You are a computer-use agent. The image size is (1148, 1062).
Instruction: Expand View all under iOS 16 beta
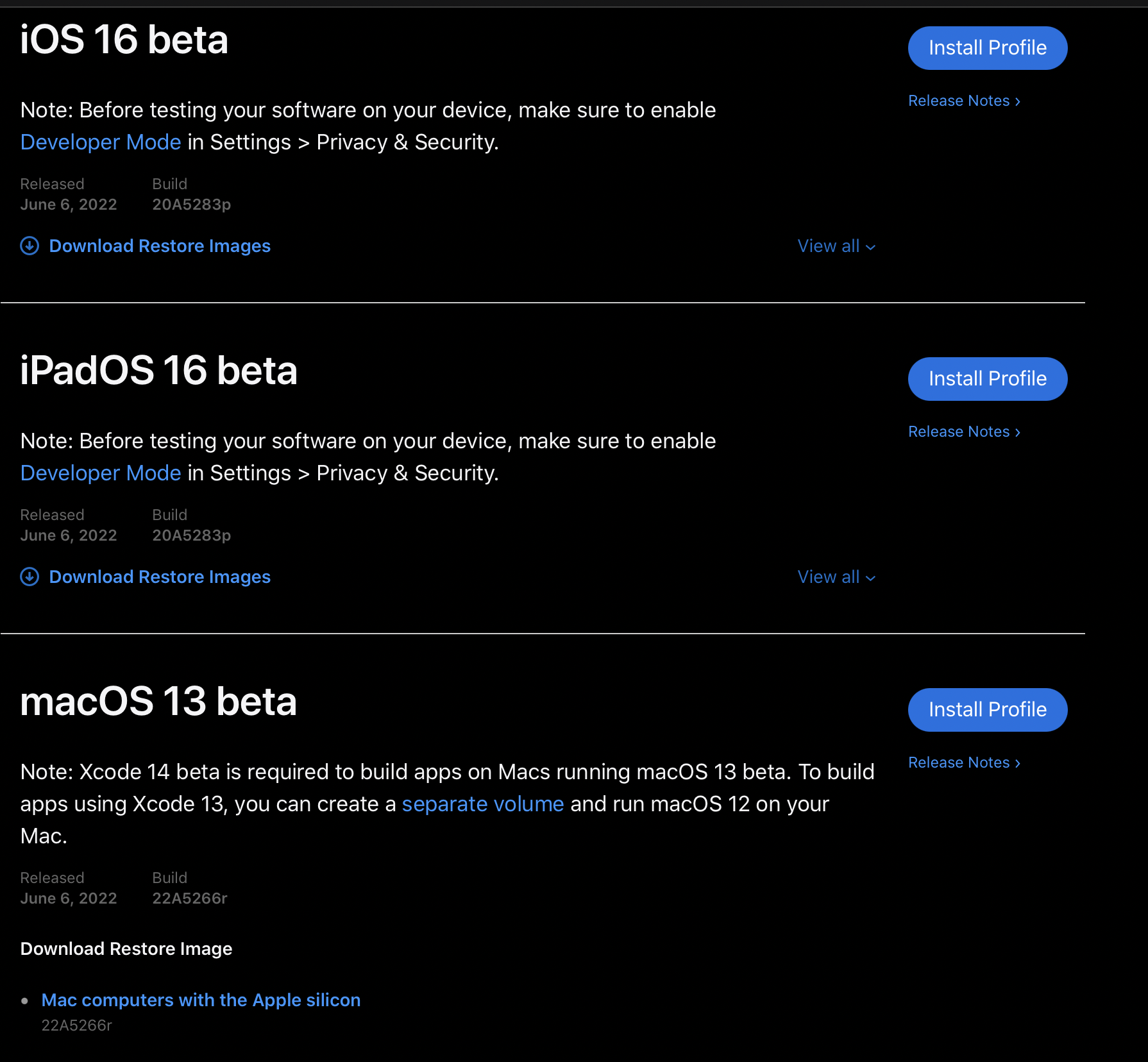836,246
